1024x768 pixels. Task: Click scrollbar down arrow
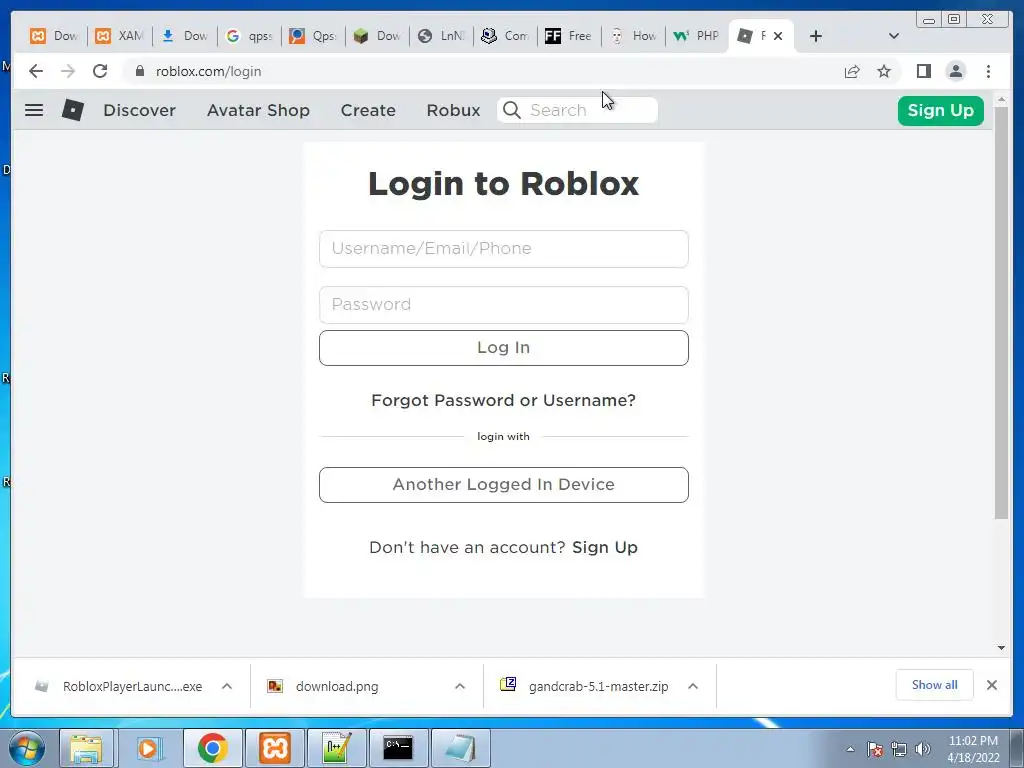coord(1001,648)
